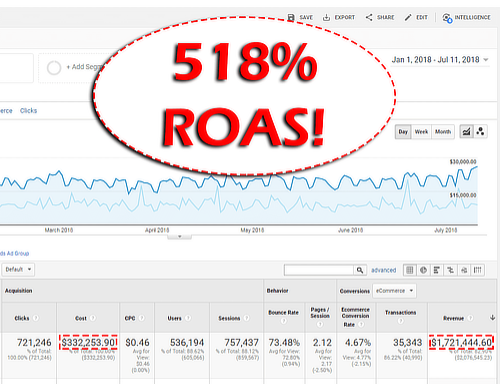Click the revenue value $1,721,444.60
The image size is (500, 384).
pyautogui.click(x=461, y=342)
